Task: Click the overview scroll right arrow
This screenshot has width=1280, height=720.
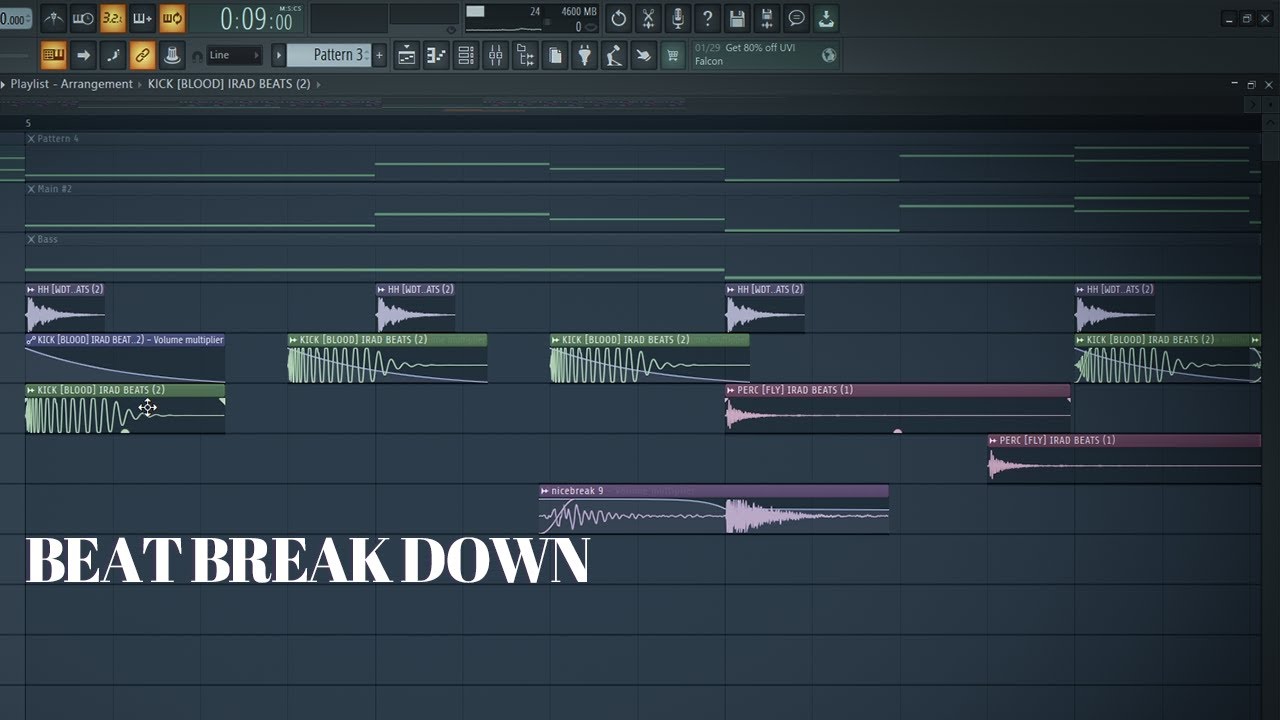Action: 1252,104
